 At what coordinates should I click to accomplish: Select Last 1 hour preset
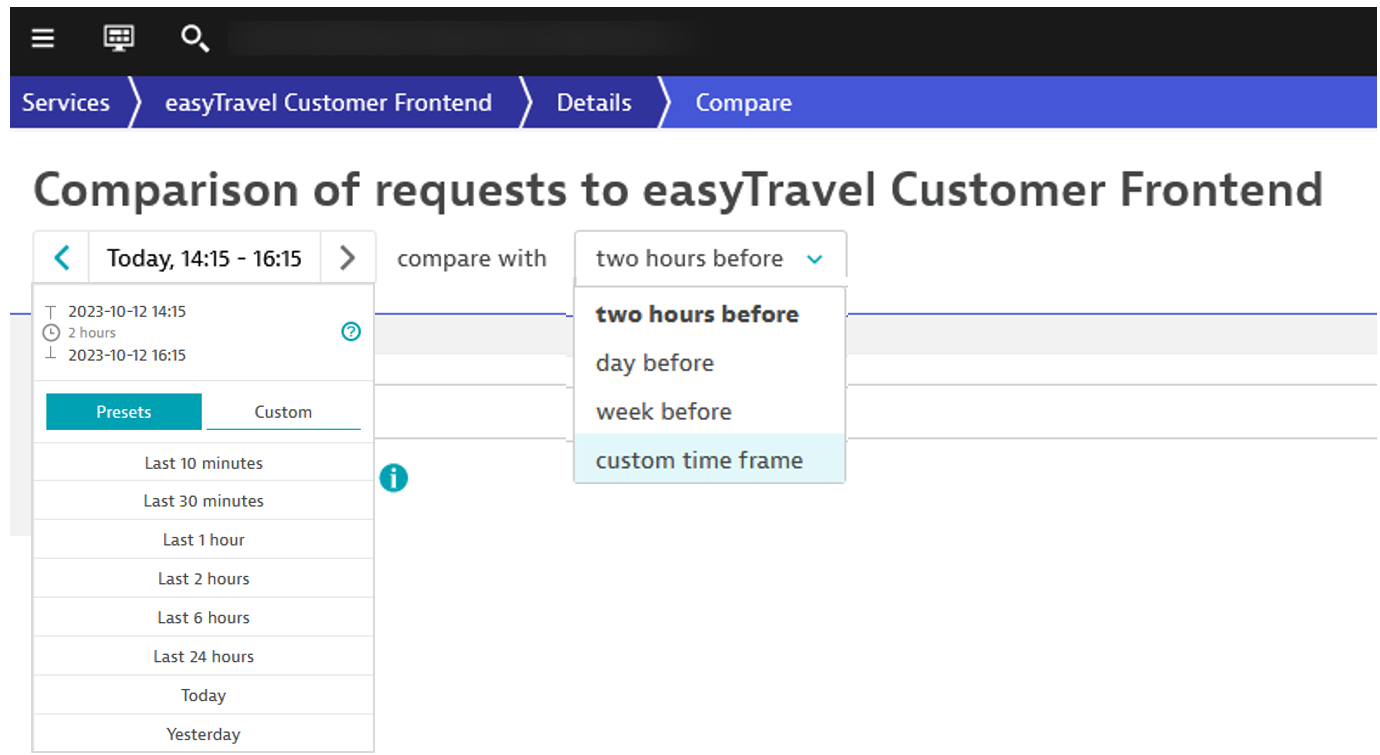[x=204, y=540]
